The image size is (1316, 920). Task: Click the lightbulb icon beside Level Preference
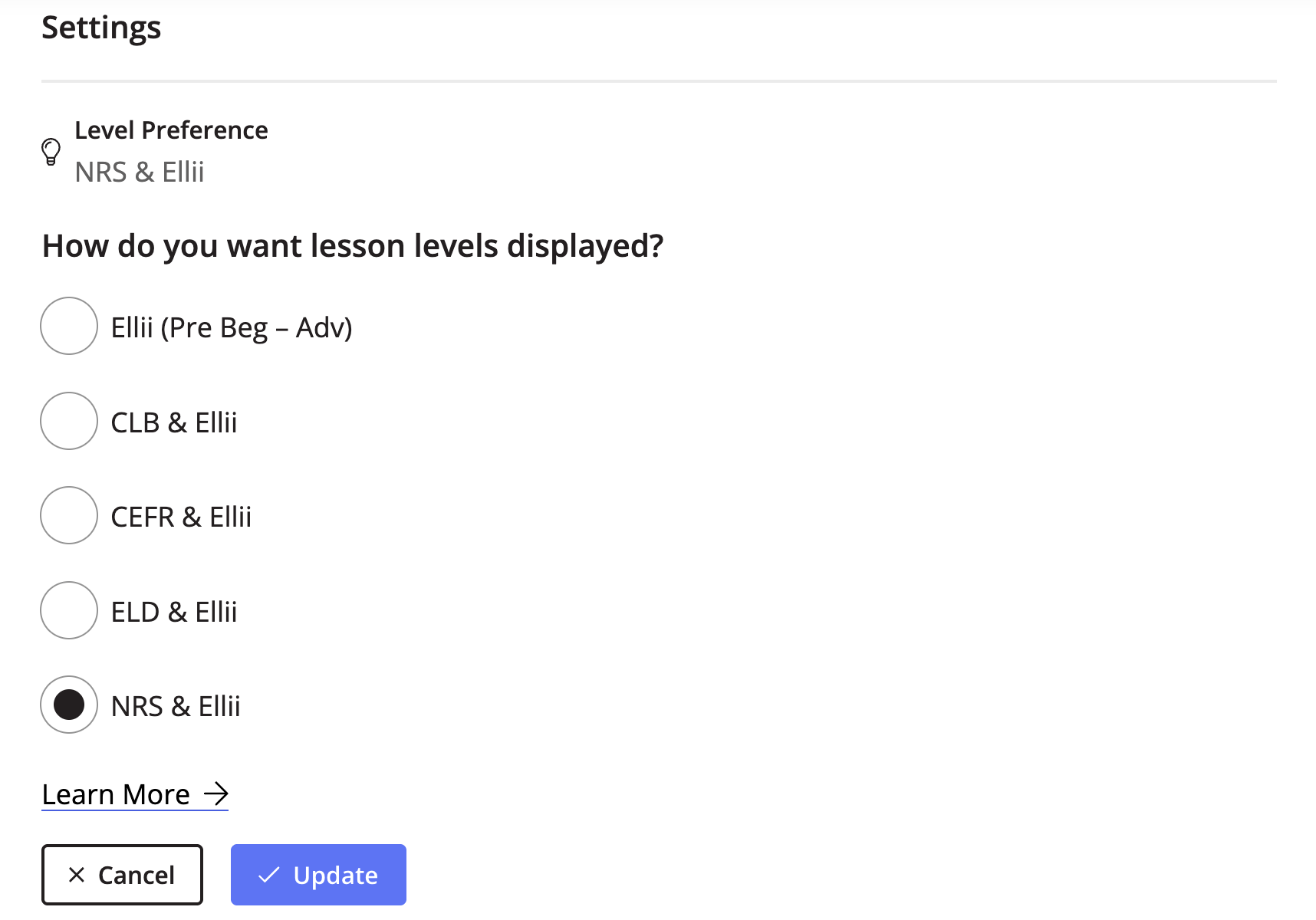(x=51, y=152)
